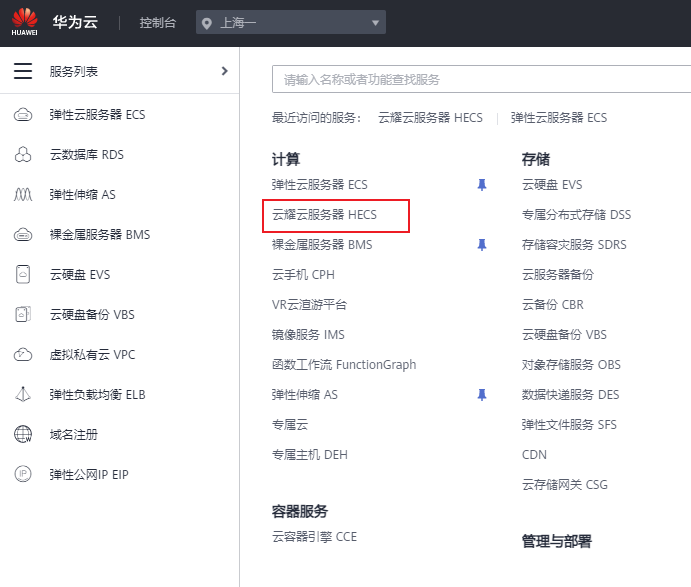Select 云数据库 RDS in sidebar

87,155
